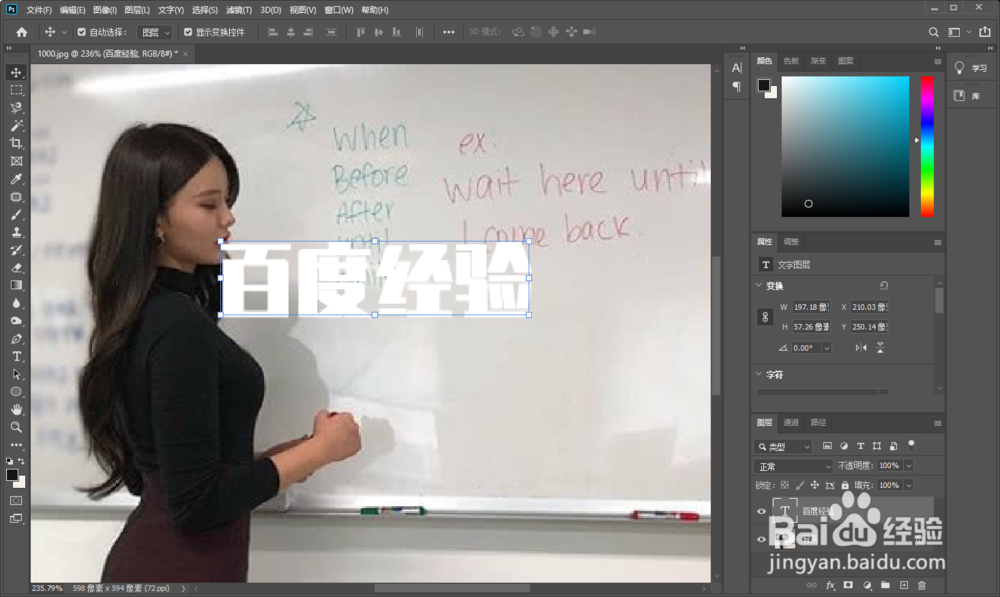Viewport: 1000px width, 597px height.
Task: Switch to the 色板 tab
Action: pos(791,61)
